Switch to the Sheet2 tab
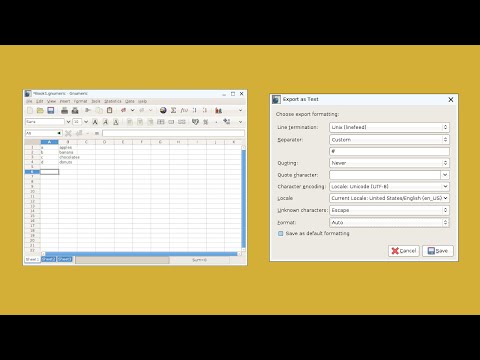This screenshot has width=480, height=360. (49, 259)
